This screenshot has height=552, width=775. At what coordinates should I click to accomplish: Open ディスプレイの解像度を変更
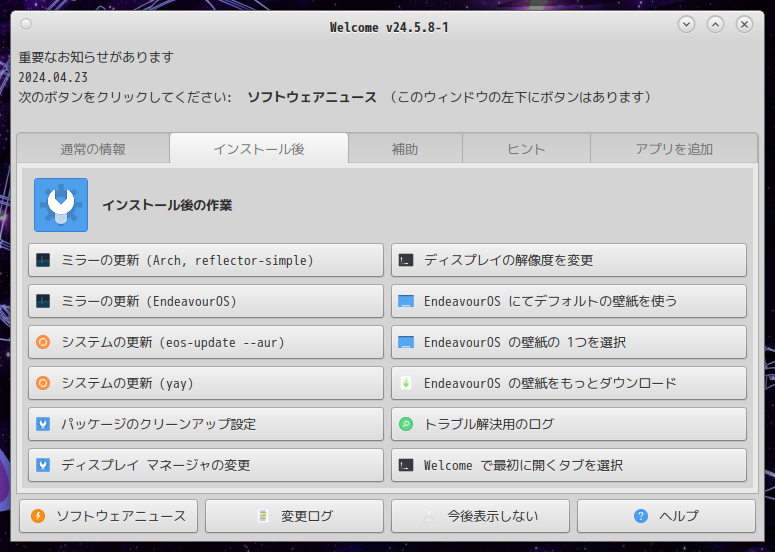[569, 260]
